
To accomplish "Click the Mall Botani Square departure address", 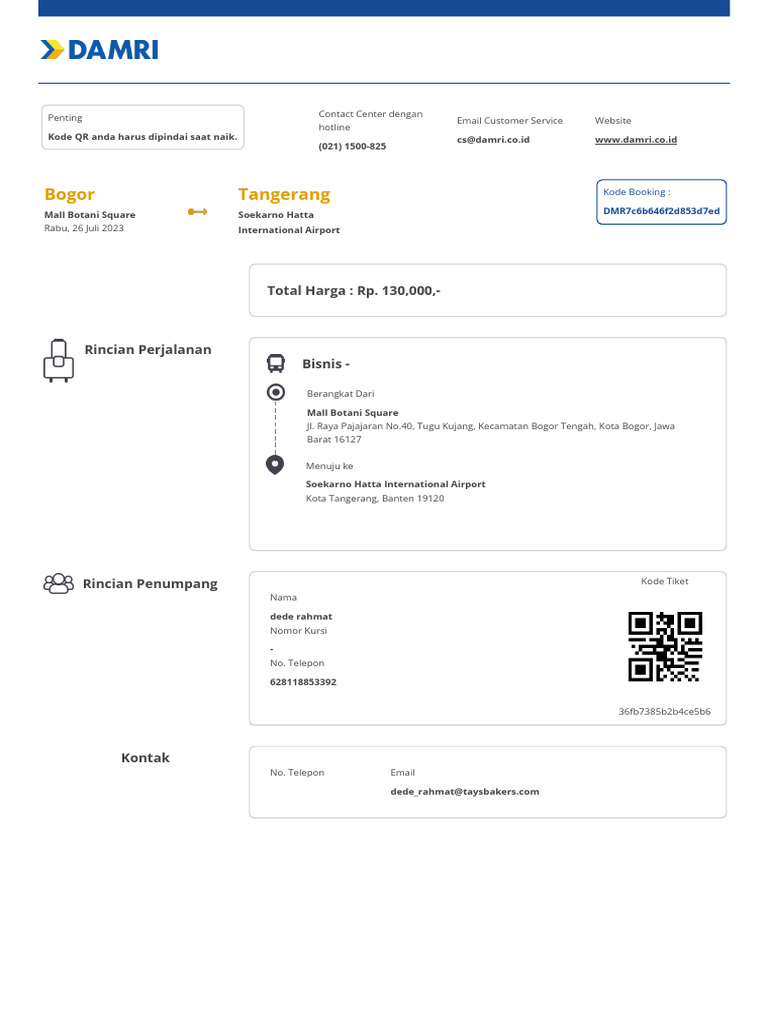I will 490,426.
